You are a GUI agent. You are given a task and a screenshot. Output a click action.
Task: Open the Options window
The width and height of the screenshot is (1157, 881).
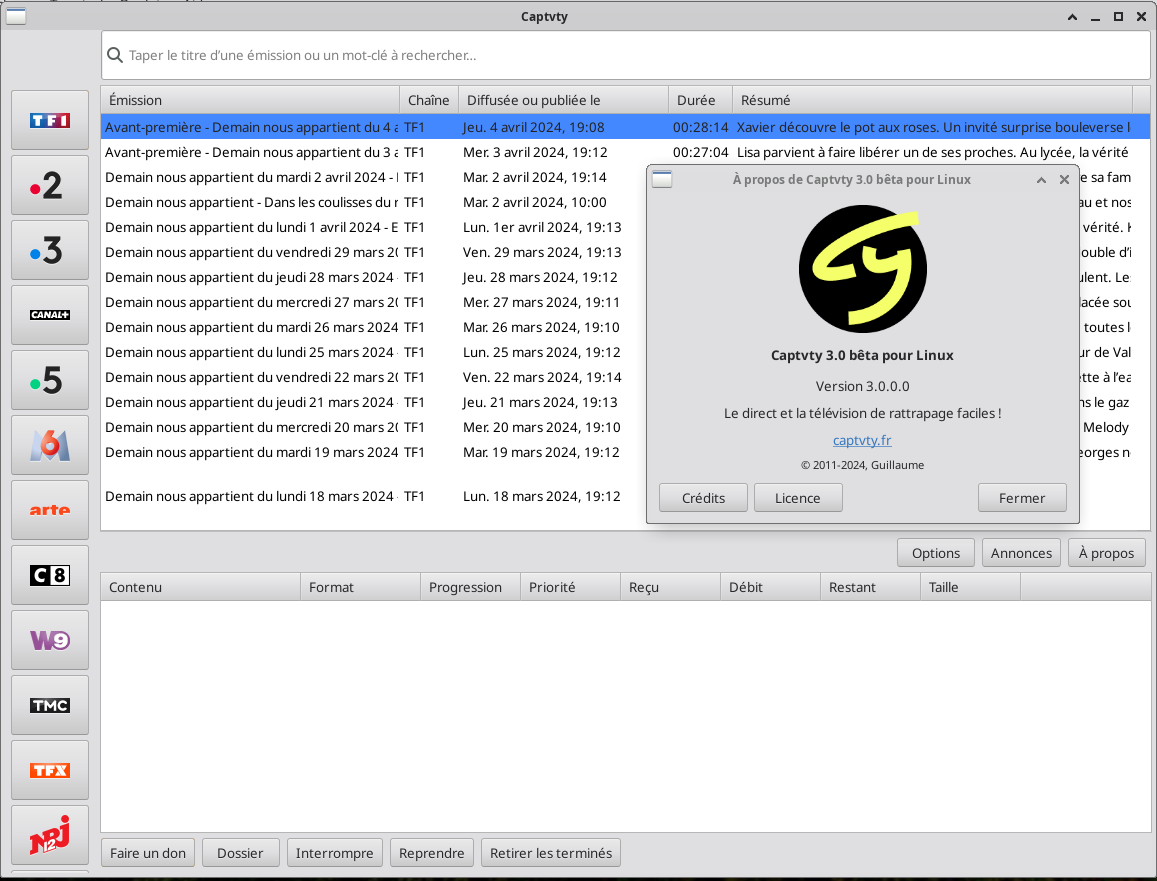tap(936, 553)
